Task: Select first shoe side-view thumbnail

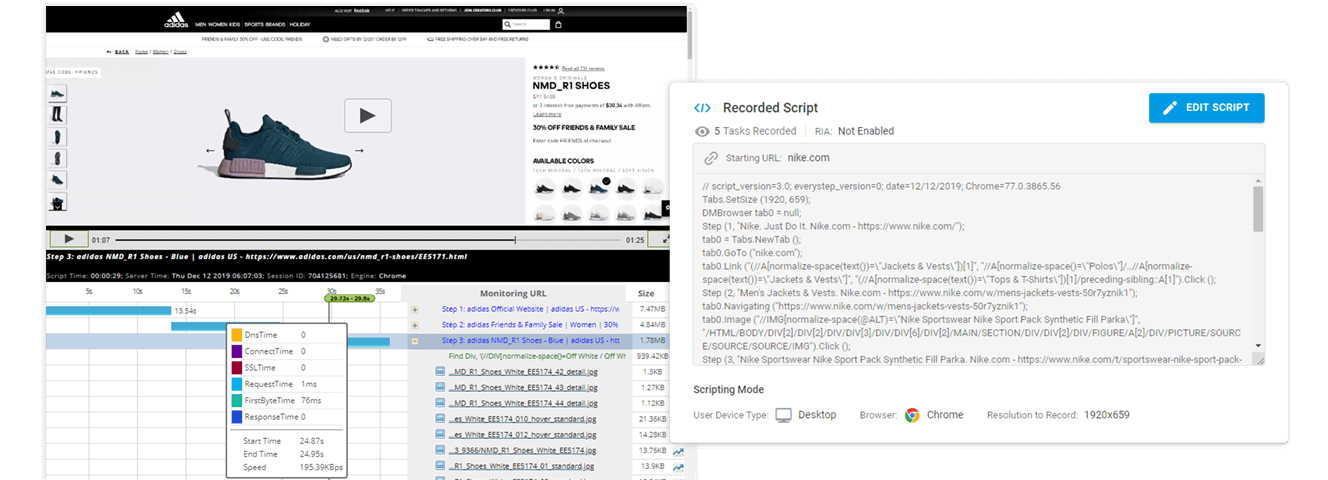Action: (x=57, y=94)
